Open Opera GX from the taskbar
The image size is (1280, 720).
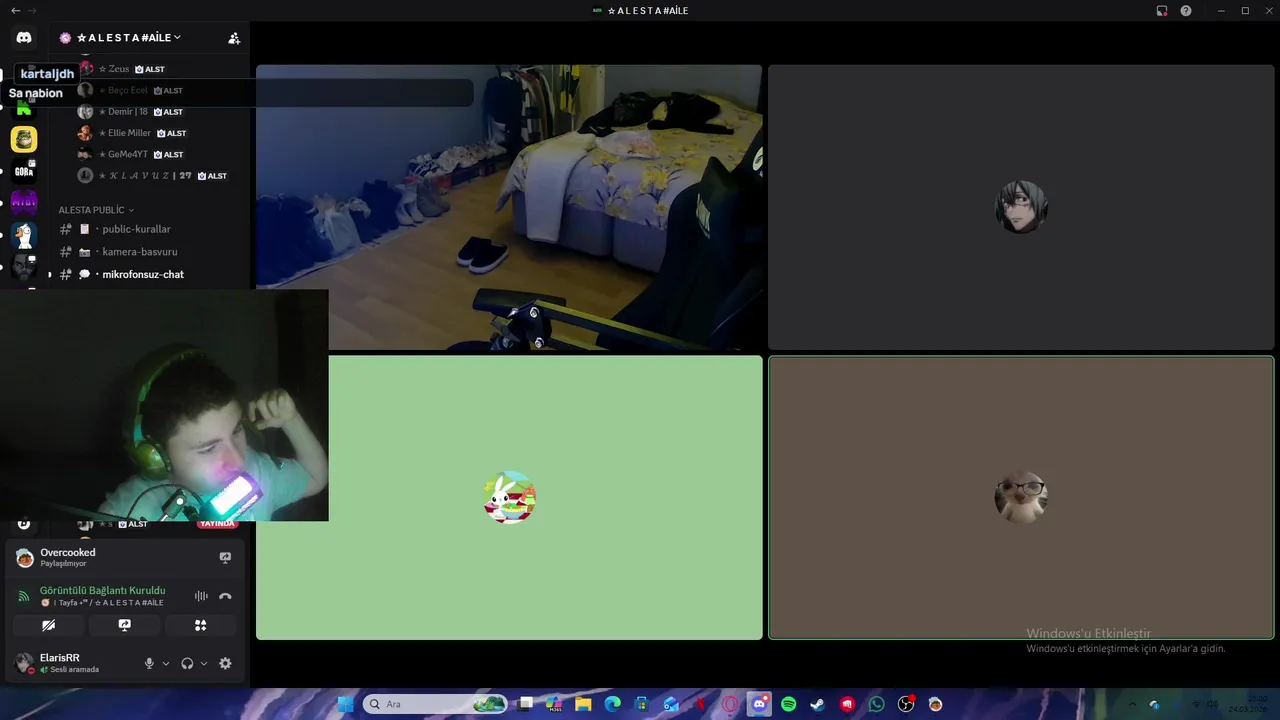coord(730,704)
